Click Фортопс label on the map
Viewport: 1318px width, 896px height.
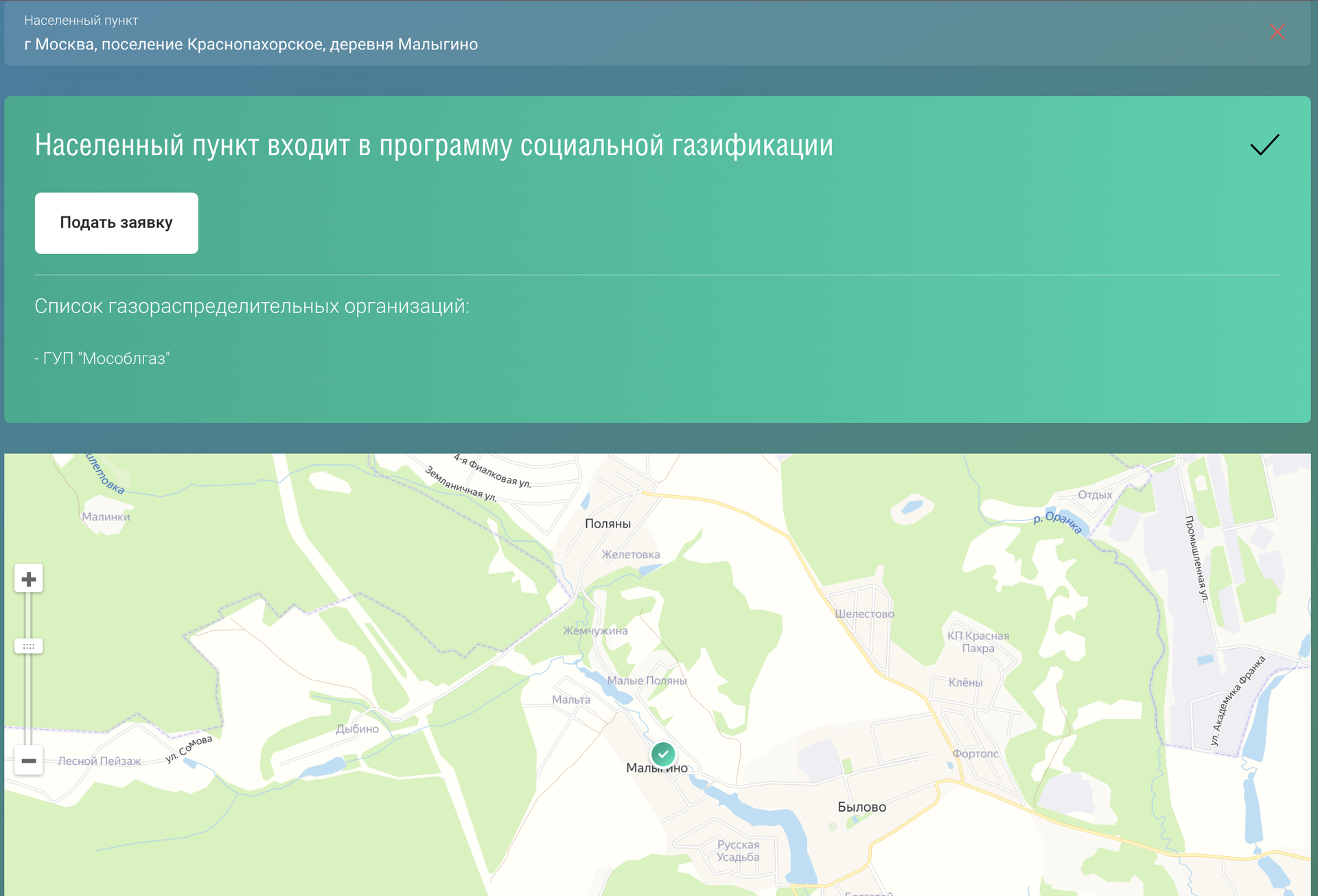click(x=975, y=754)
